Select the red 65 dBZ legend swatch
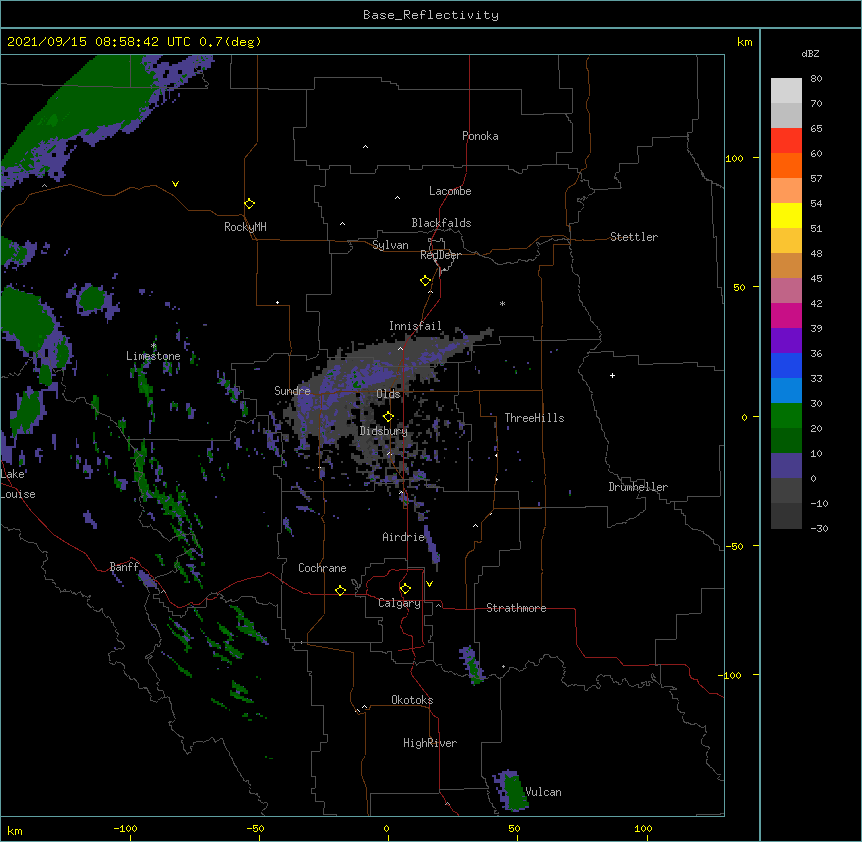 click(786, 140)
